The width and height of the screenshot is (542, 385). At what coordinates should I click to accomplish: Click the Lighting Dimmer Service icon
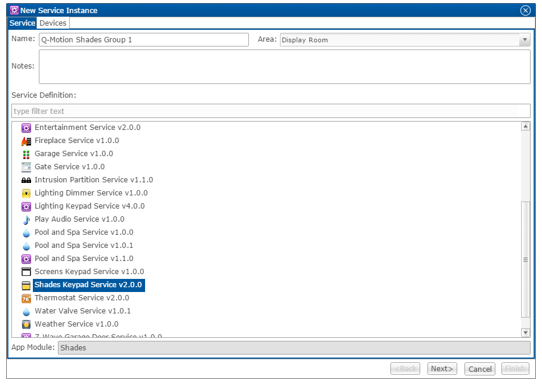pos(26,193)
